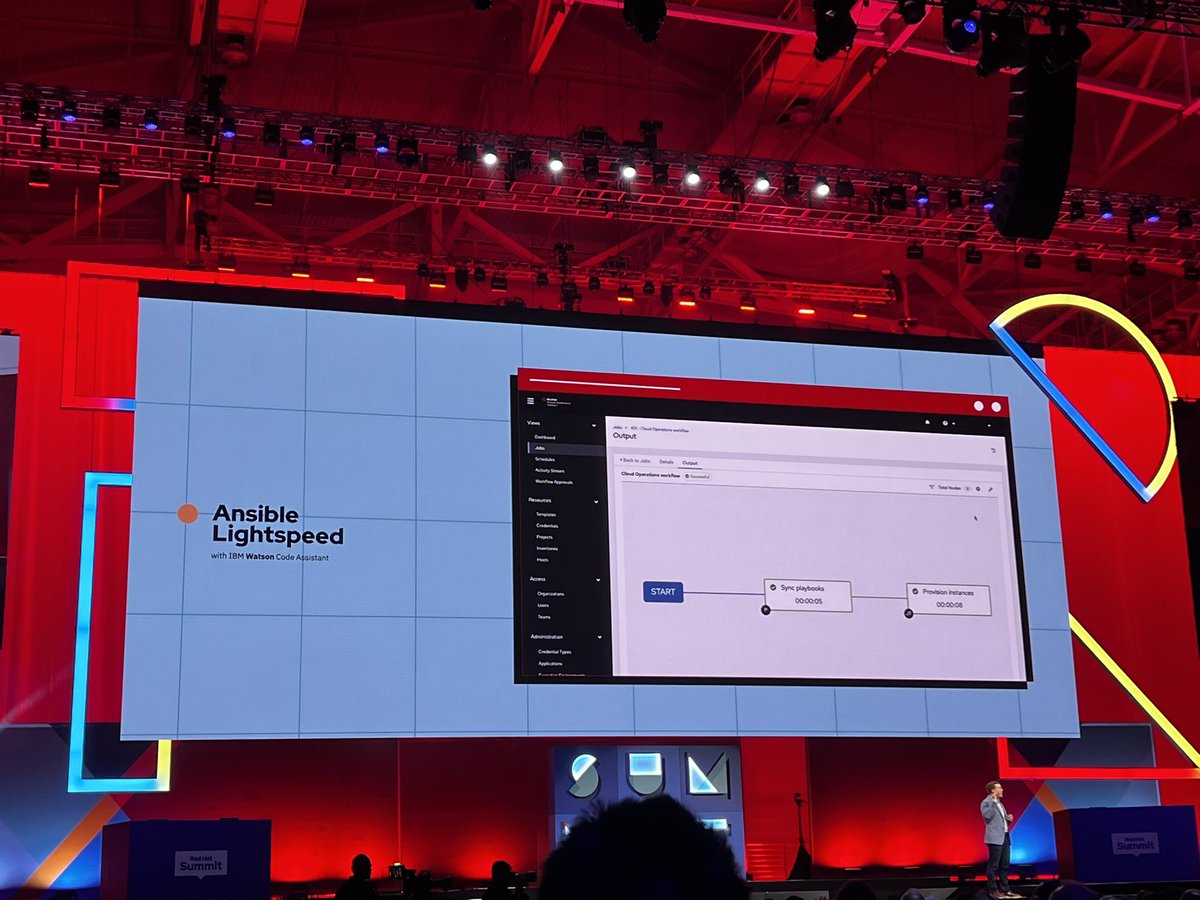
Task: Click the Cloud Operations workflow title text
Action: pyautogui.click(x=650, y=475)
